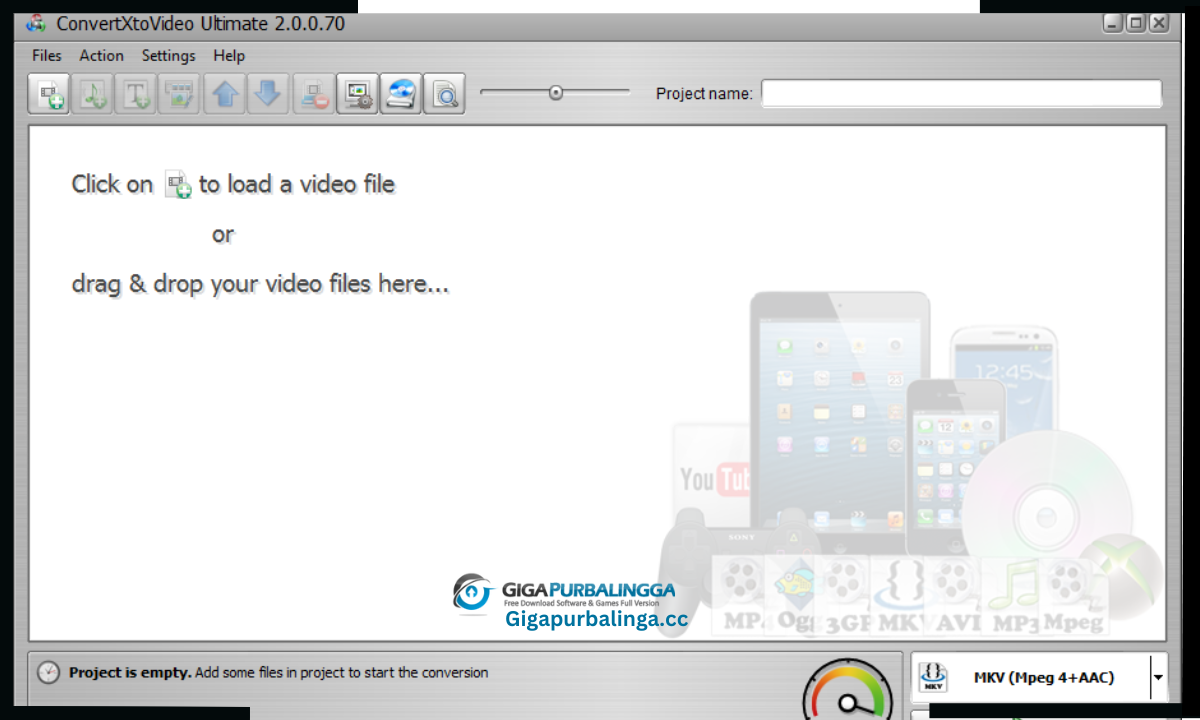
Task: Expand the output format dropdown arrow
Action: 1158,677
